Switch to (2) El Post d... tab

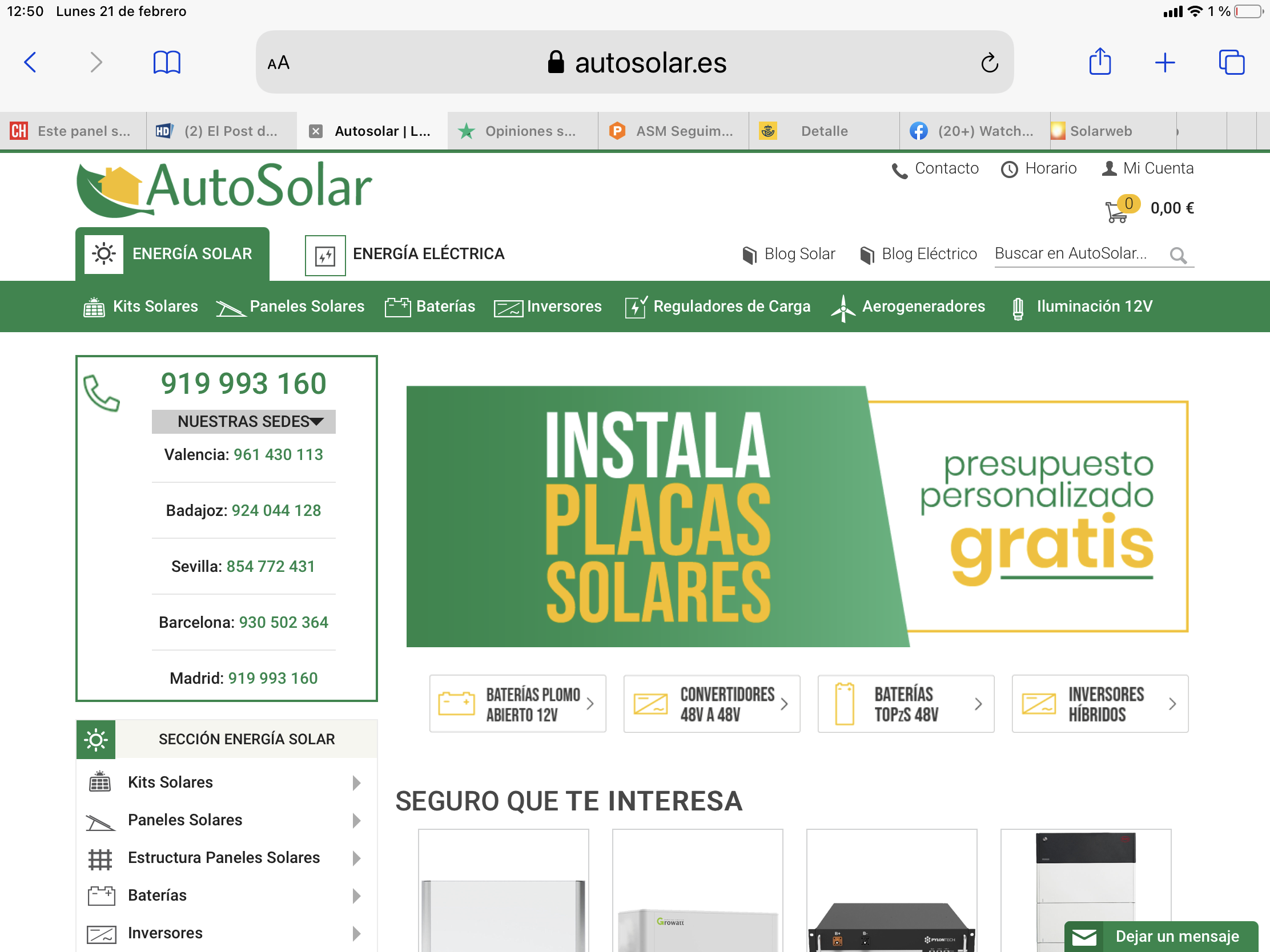click(x=222, y=131)
